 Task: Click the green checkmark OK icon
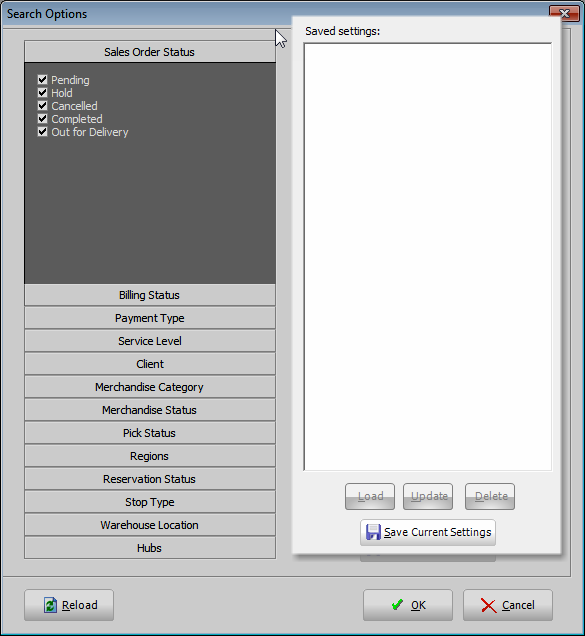pos(397,605)
